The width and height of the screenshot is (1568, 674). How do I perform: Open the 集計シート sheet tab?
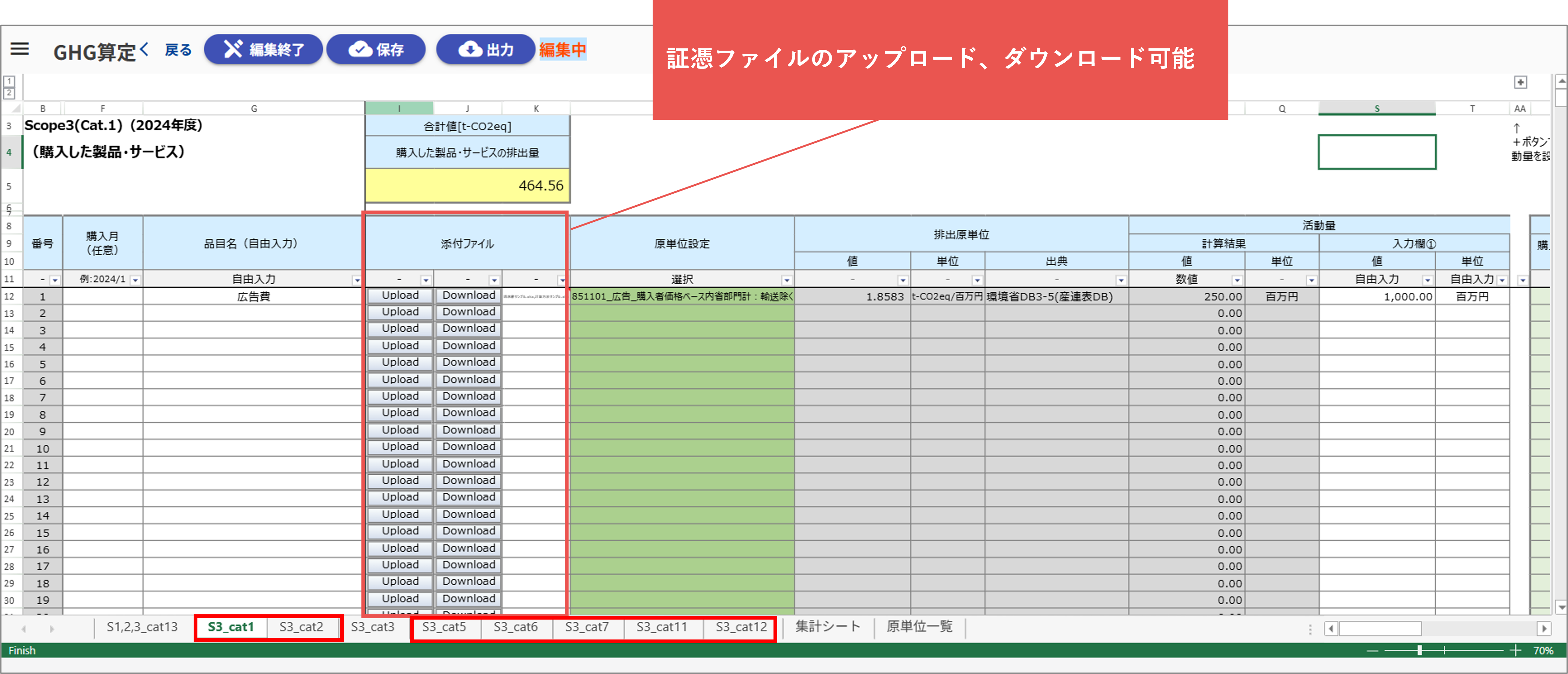[x=827, y=626]
